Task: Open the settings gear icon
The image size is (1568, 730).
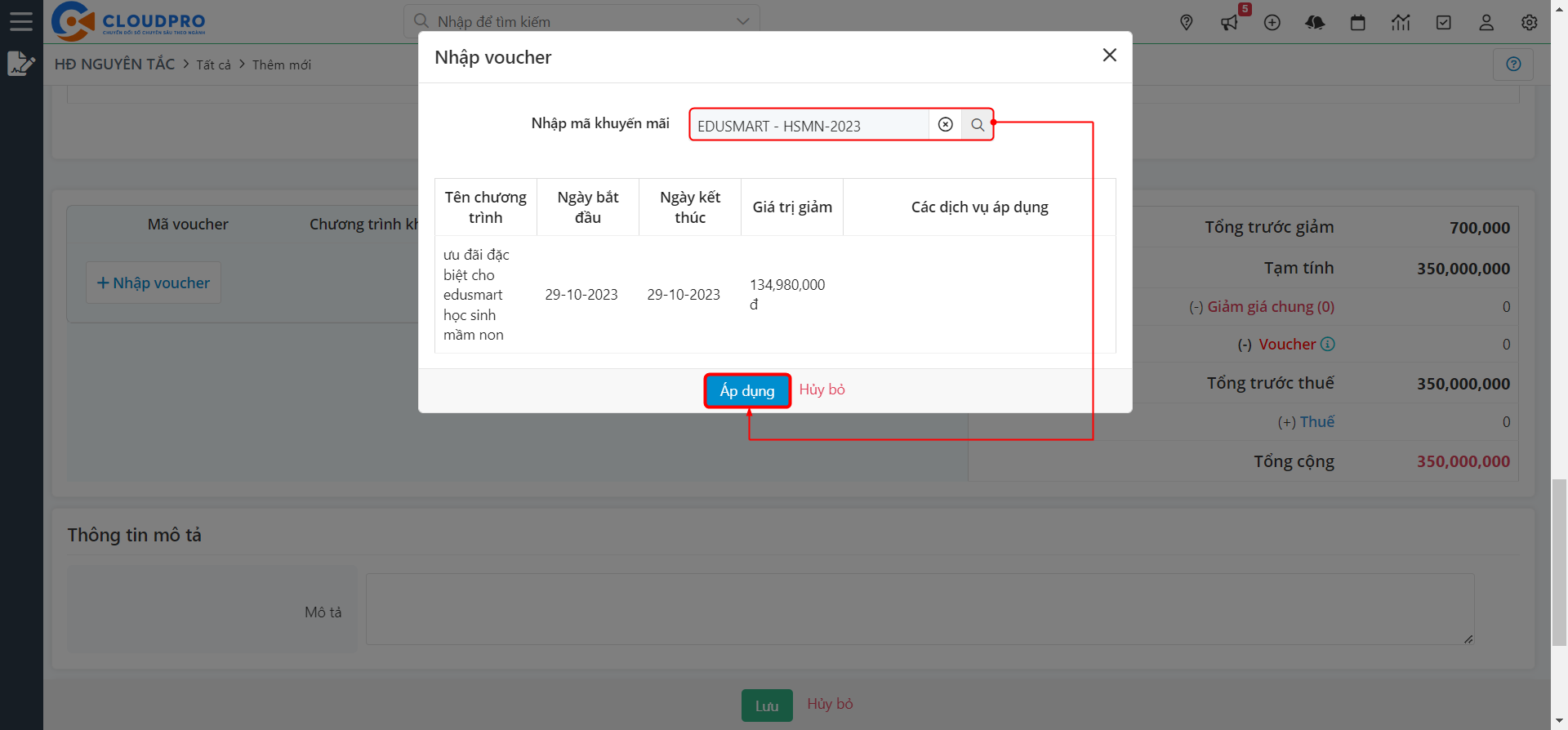Action: click(x=1530, y=23)
